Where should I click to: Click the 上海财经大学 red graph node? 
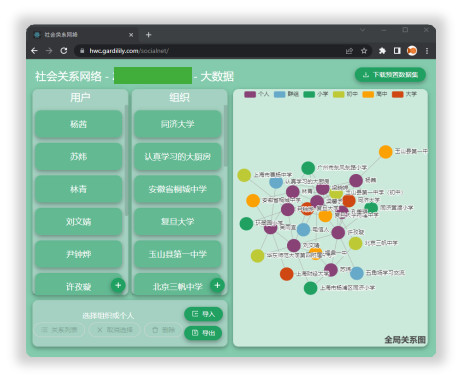(287, 274)
